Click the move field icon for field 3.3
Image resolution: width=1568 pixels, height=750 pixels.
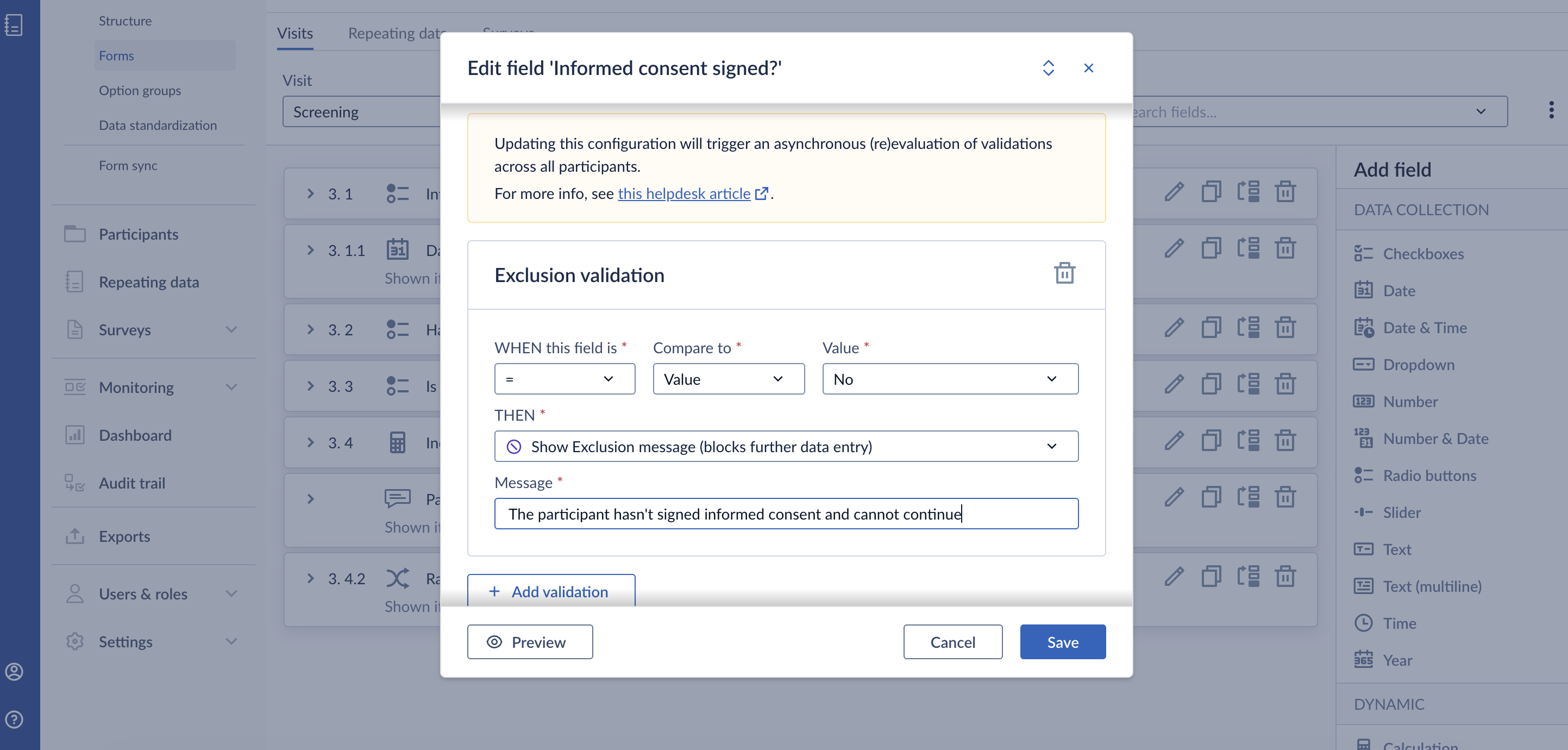click(1248, 385)
